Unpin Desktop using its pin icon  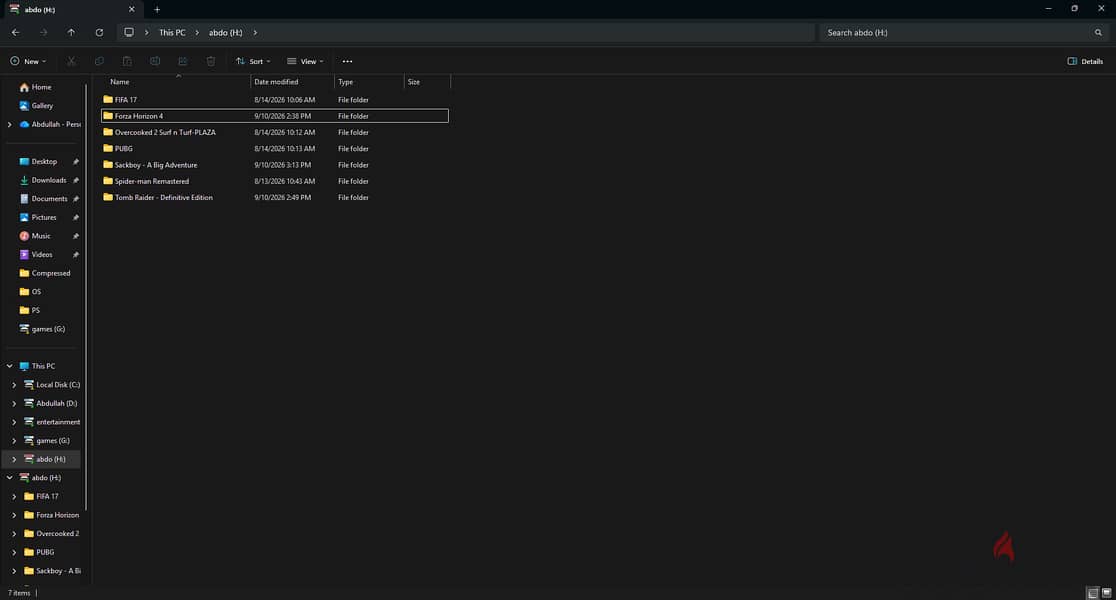[75, 162]
